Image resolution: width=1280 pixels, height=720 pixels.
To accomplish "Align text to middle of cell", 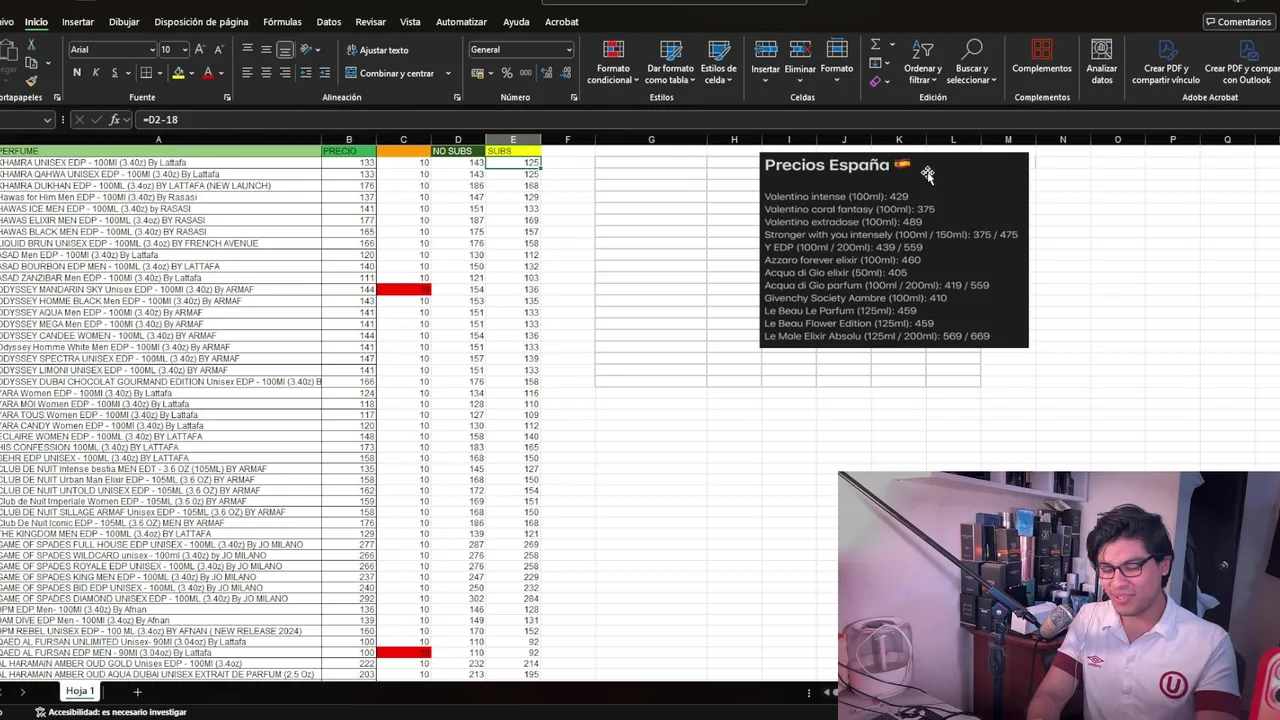I will point(266,49).
